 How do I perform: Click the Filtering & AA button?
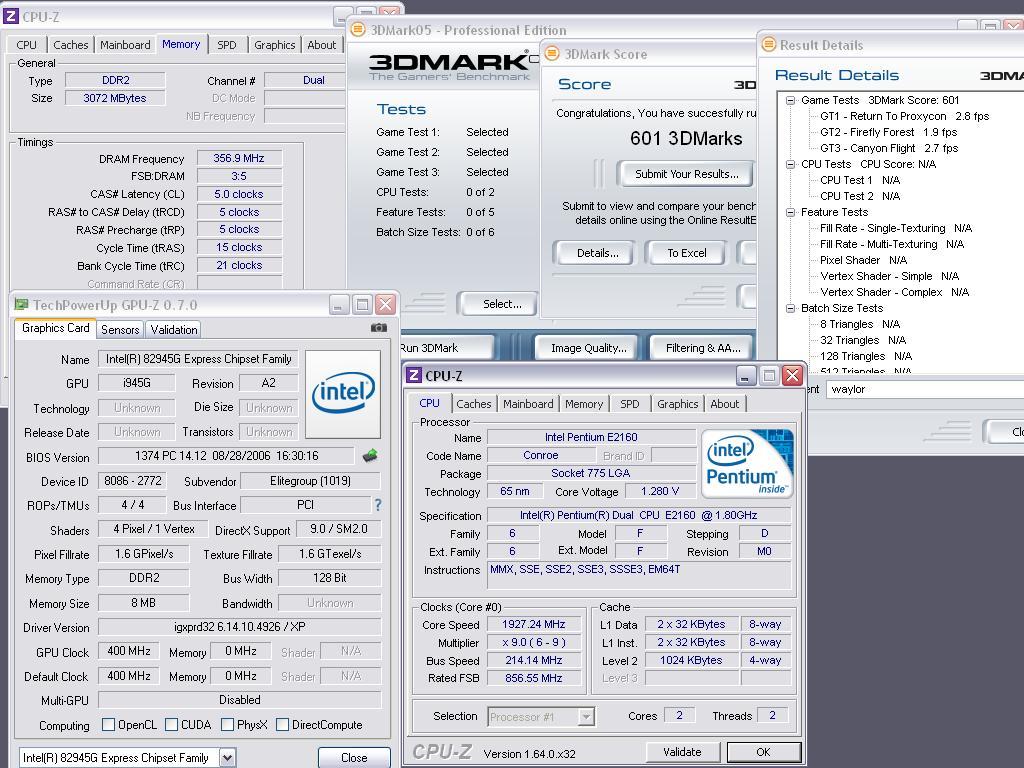tap(703, 348)
